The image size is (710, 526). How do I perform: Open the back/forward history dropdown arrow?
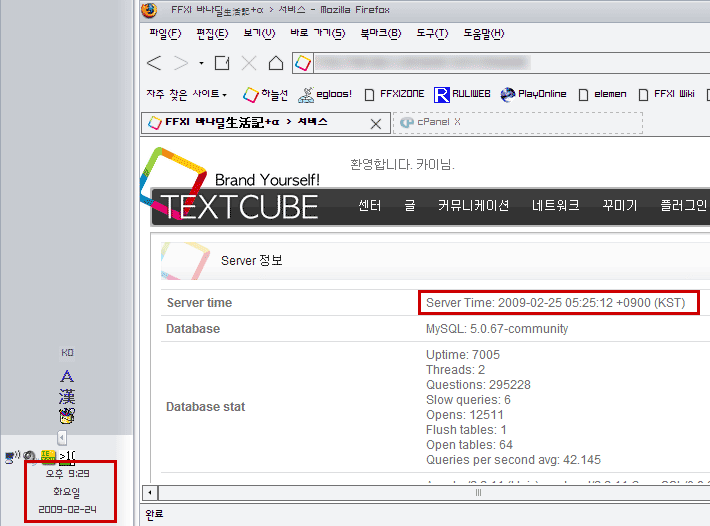tap(201, 63)
